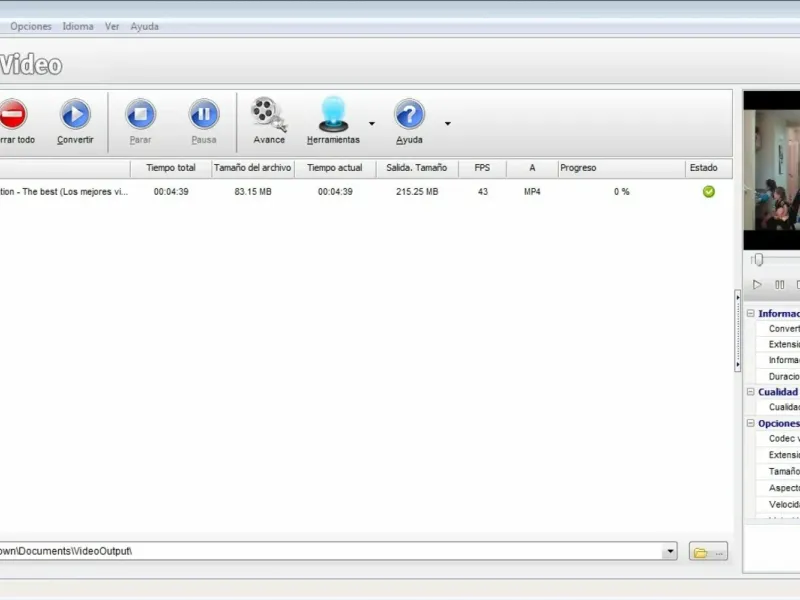Click the 215.25 MB output size cell
The width and height of the screenshot is (800, 600).
[x=417, y=192]
